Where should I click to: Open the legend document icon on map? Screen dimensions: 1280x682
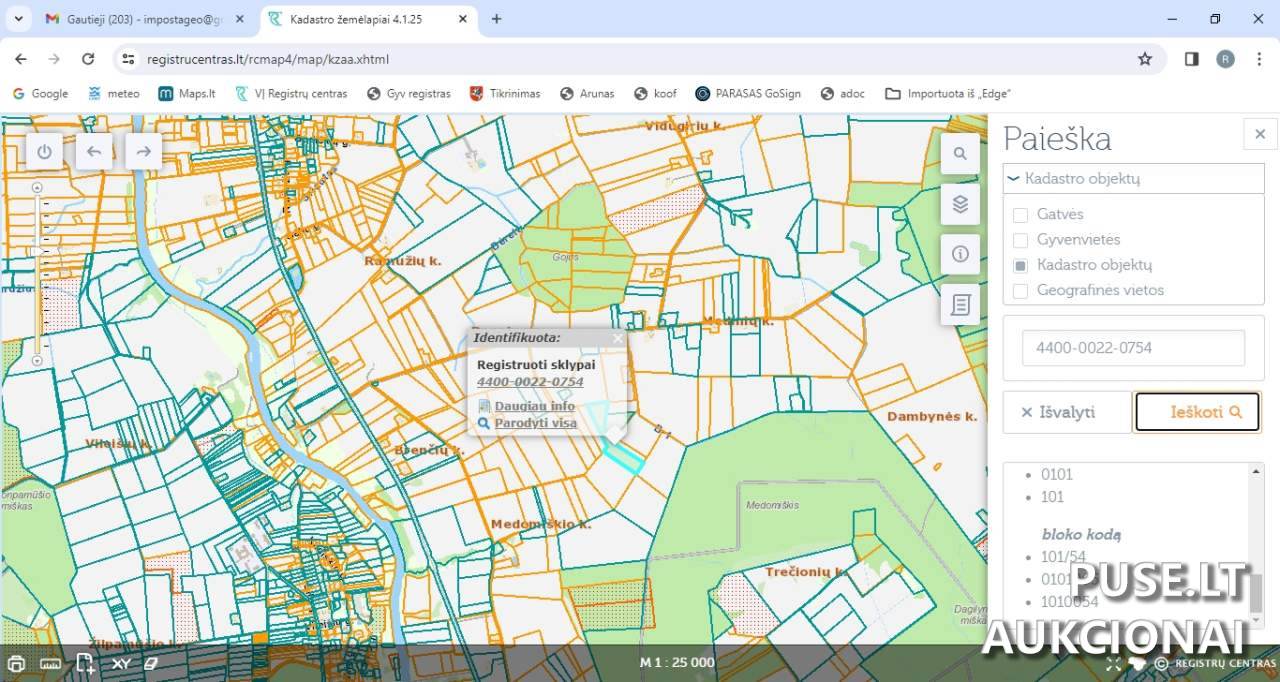[960, 304]
